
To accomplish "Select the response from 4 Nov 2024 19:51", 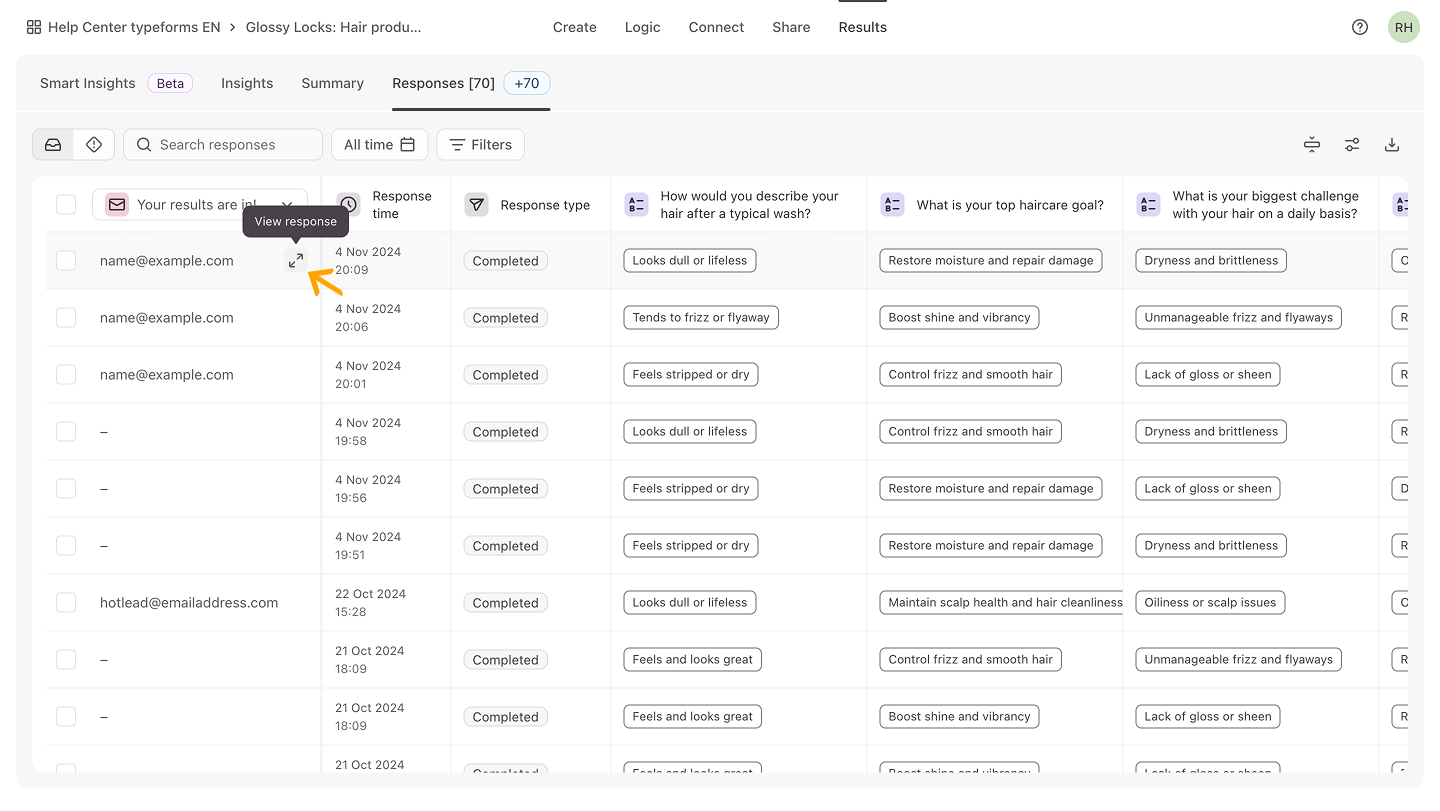I will [x=66, y=546].
